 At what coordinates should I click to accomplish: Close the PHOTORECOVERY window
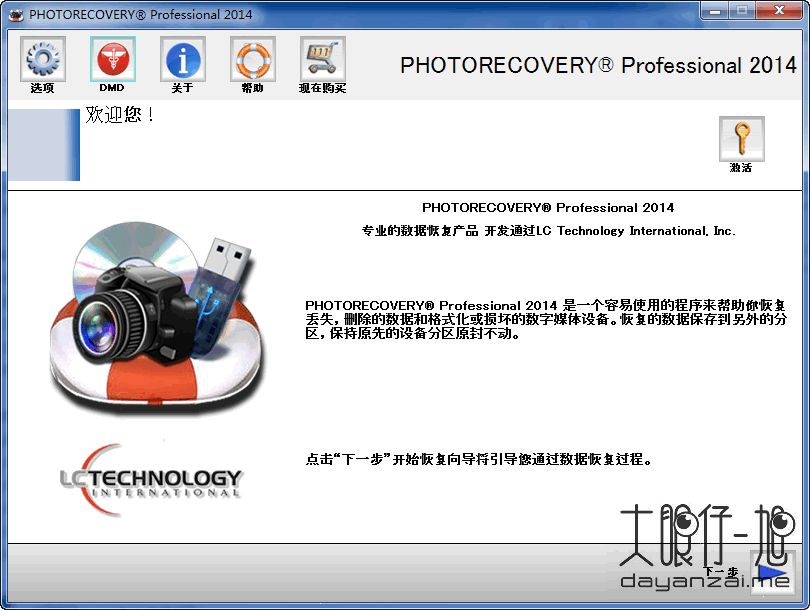click(x=780, y=10)
